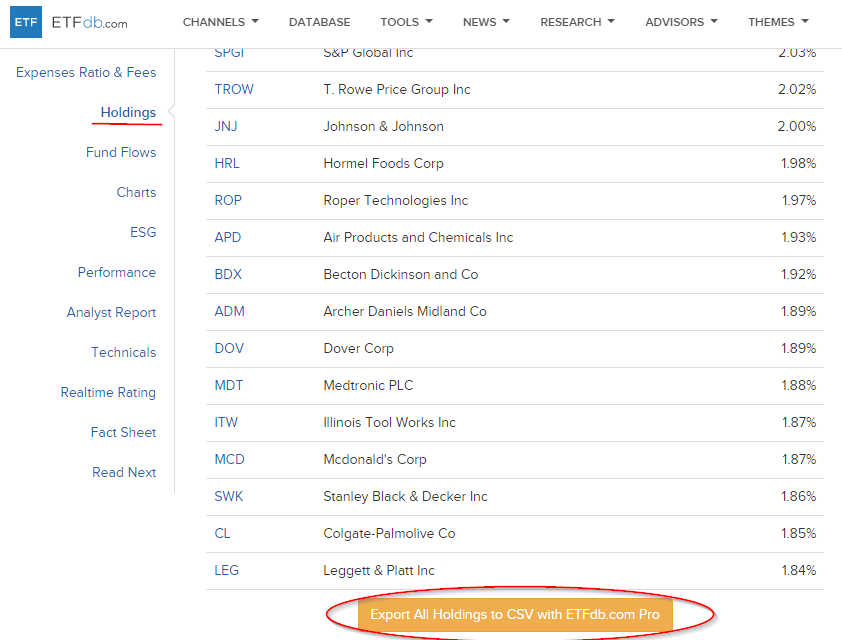Screen dimensions: 842x640
Task: Select the Johnson & Johnson name
Action: (383, 126)
